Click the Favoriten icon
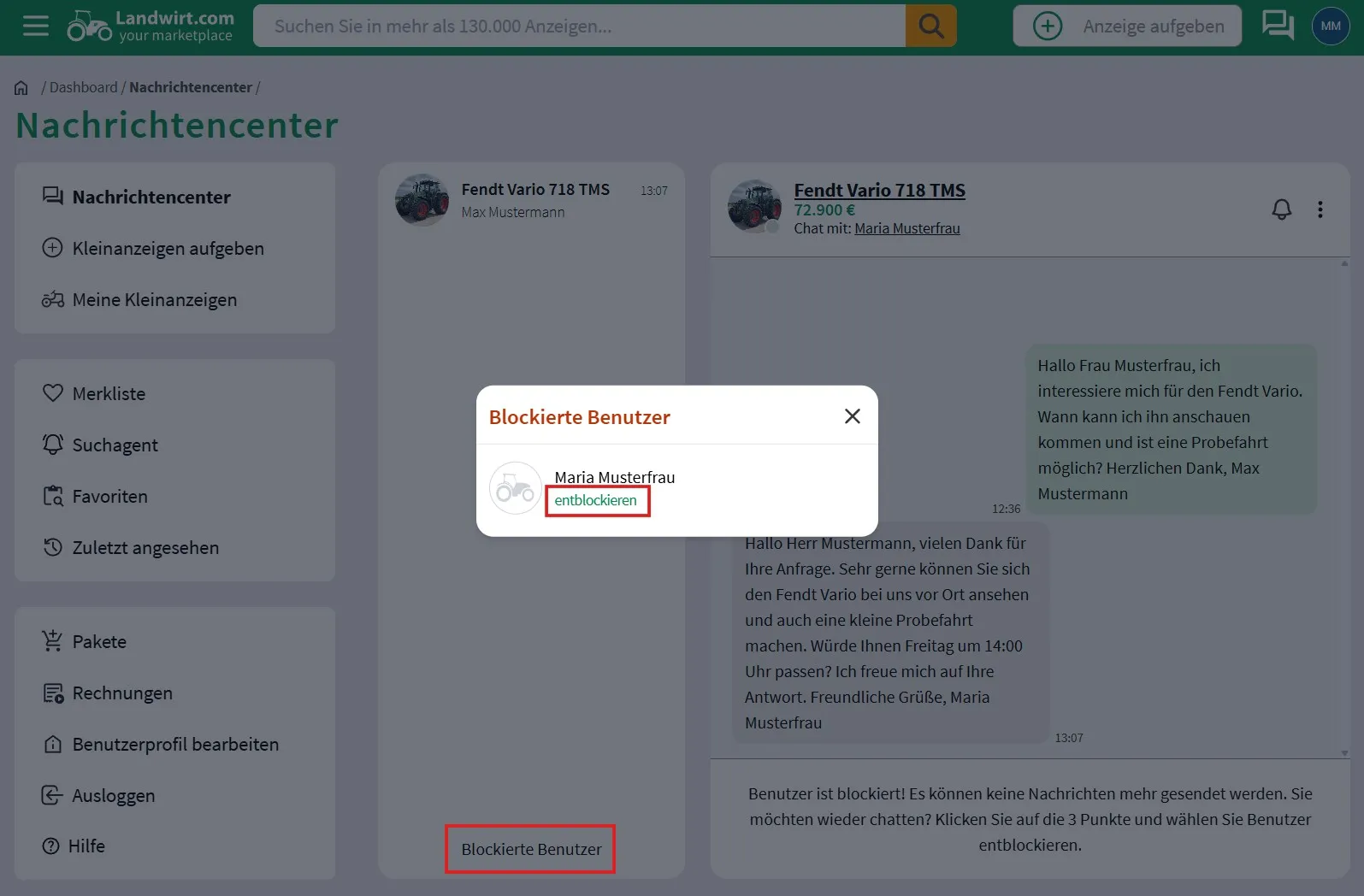1364x896 pixels. (x=53, y=496)
